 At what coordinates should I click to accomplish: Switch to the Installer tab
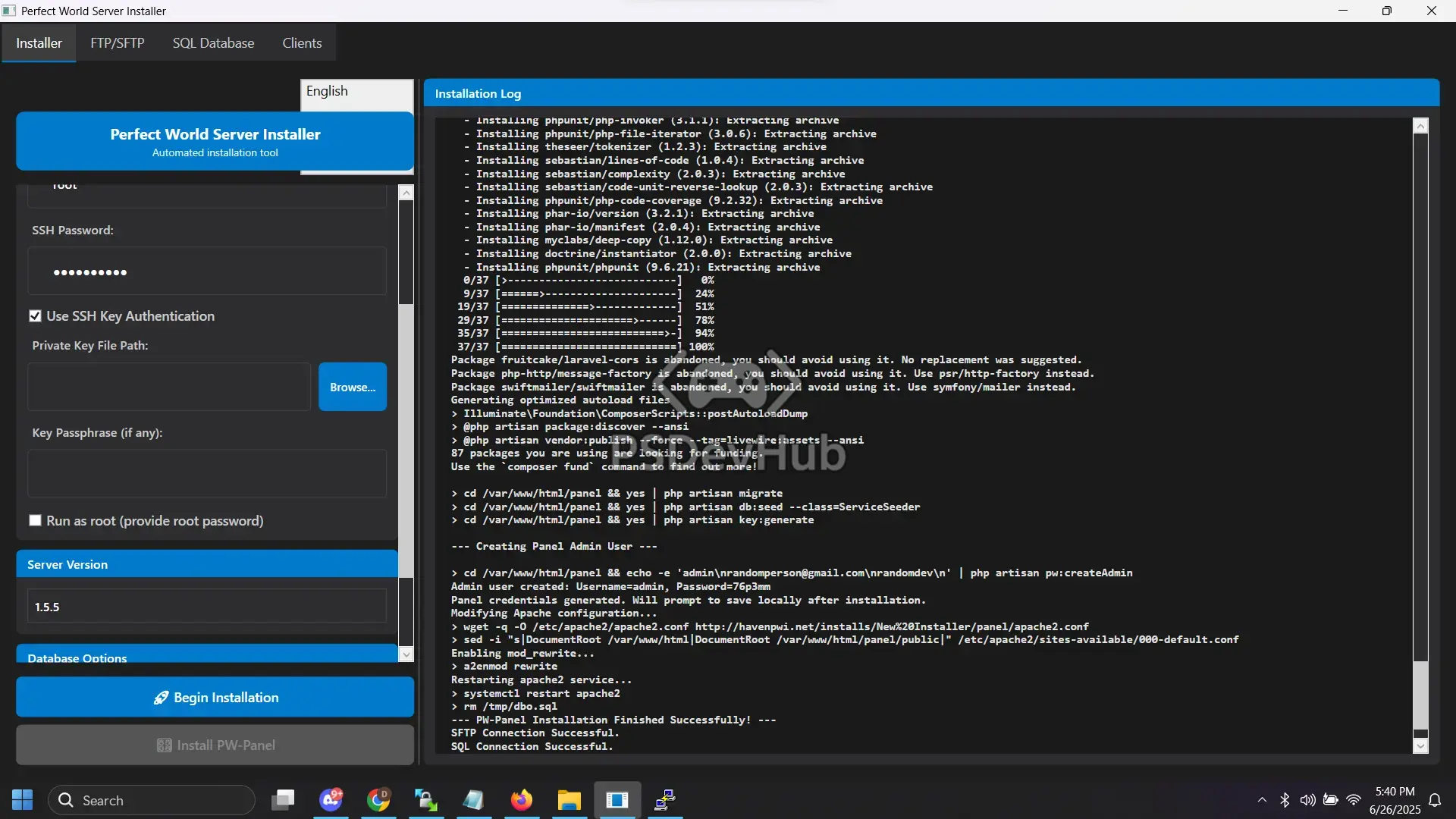point(39,43)
